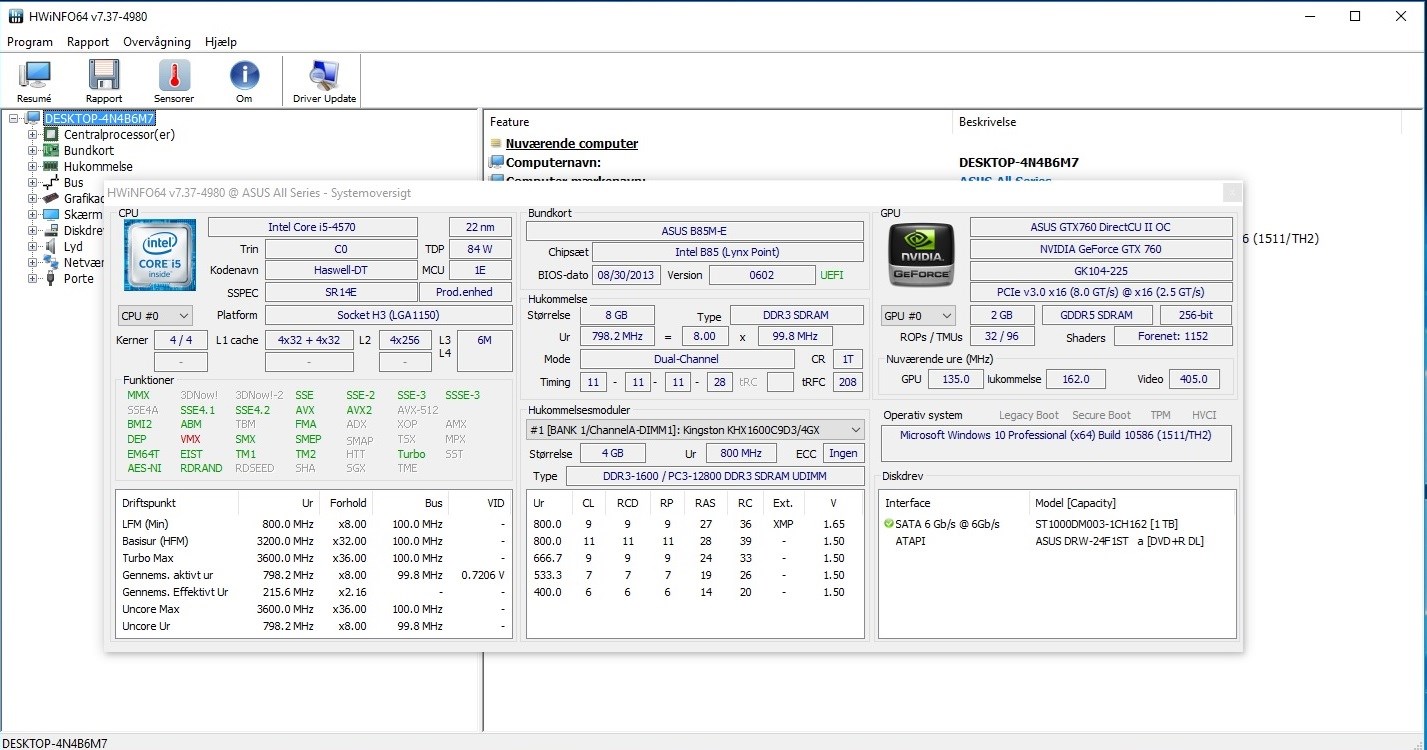The image size is (1427, 750).
Task: Expand the Lyd tree node
Action: pos(32,247)
